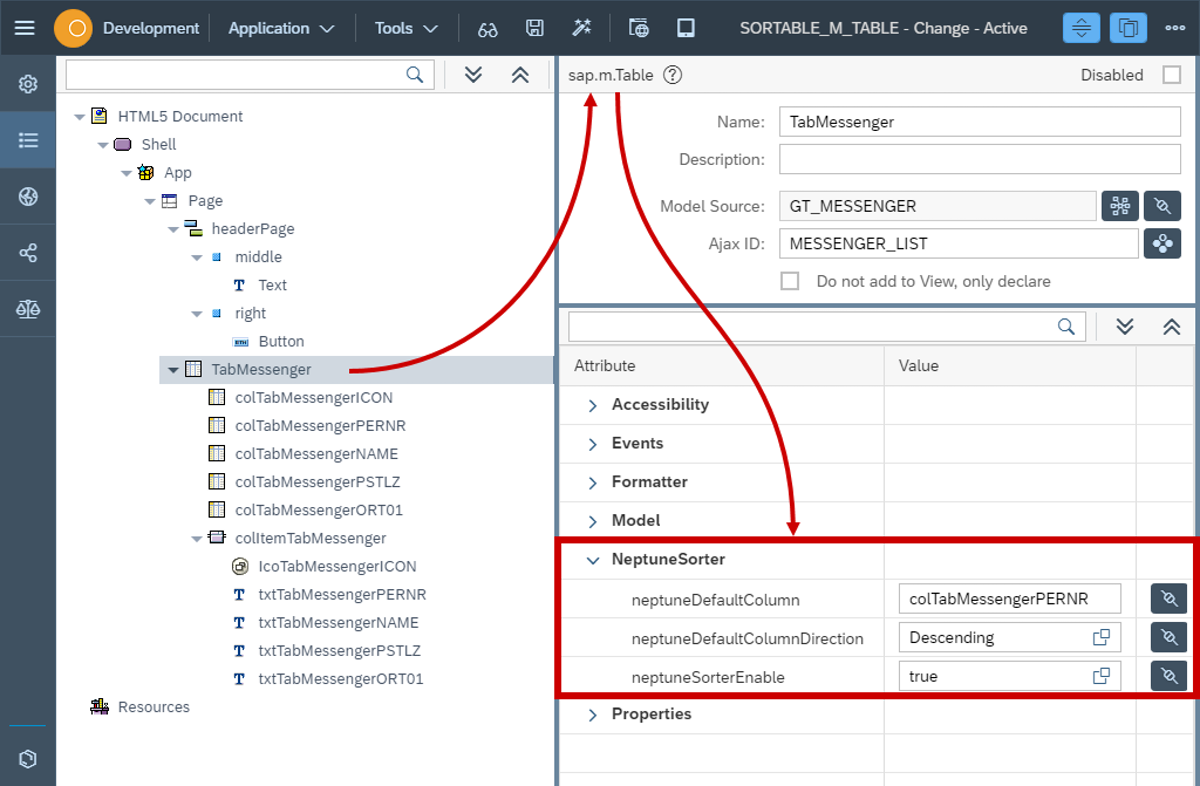Open the Settings gear in the left sidebar

[27, 85]
